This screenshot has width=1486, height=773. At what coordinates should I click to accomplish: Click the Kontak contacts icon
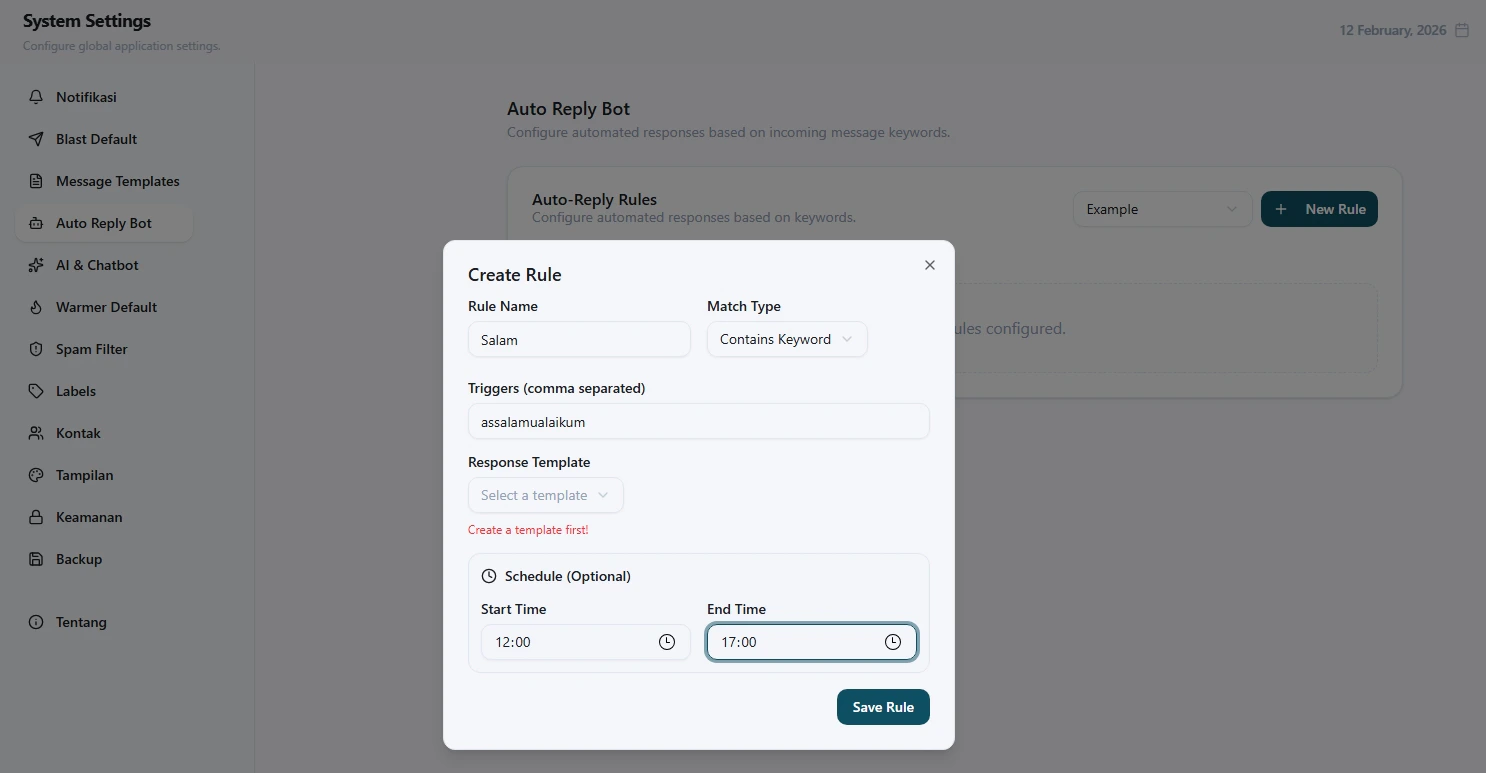coord(36,433)
